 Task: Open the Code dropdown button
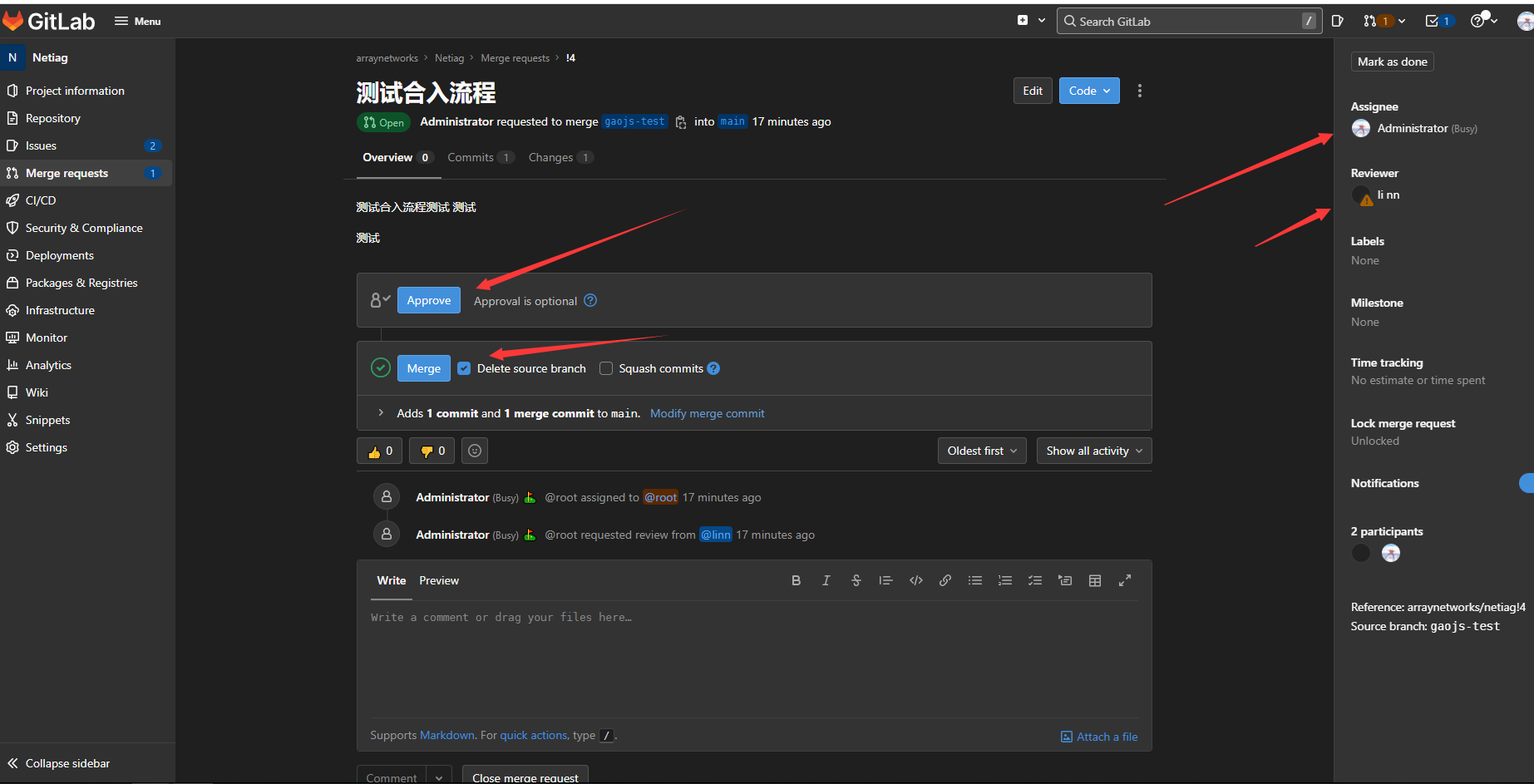point(1089,91)
